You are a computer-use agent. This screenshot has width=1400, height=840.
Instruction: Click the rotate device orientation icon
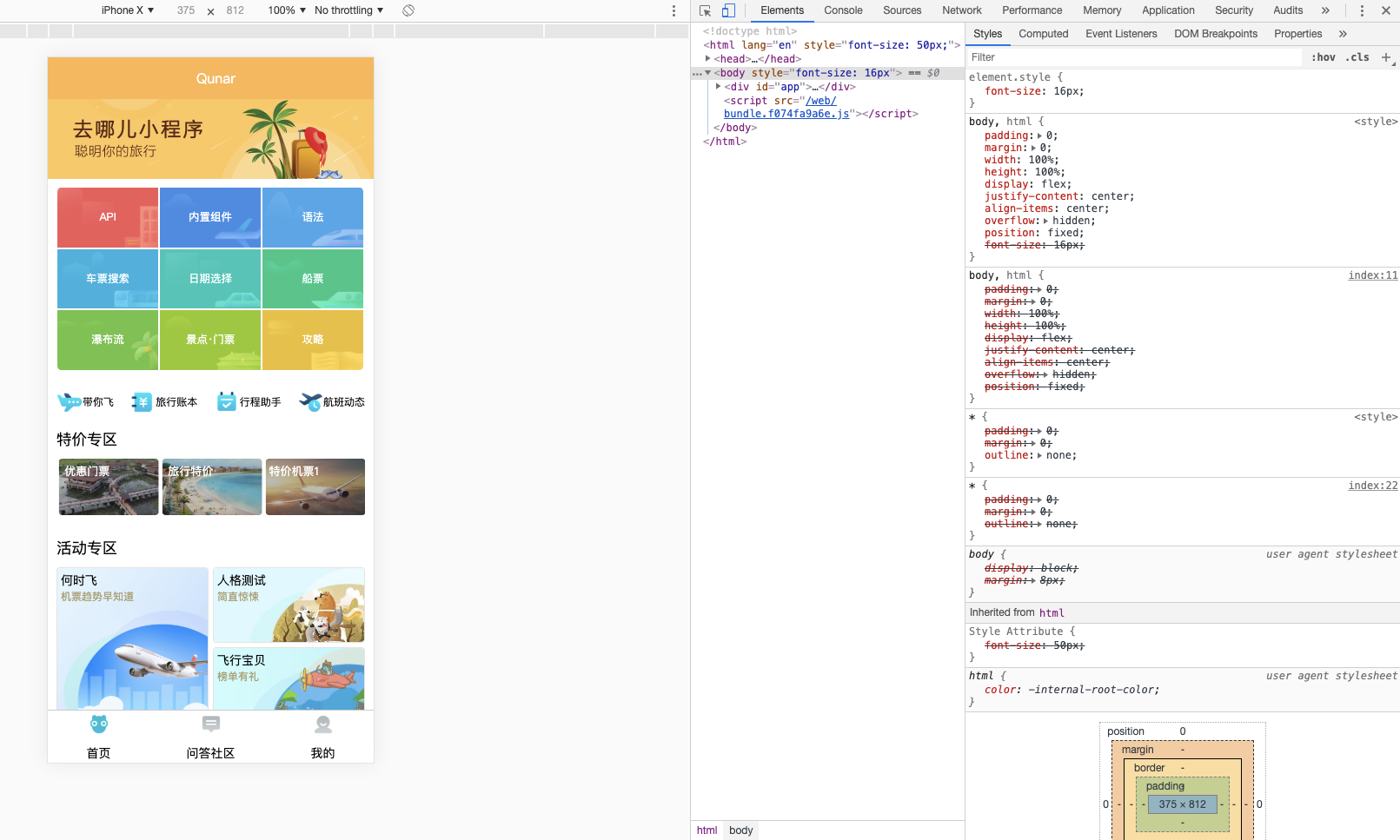pos(408,10)
